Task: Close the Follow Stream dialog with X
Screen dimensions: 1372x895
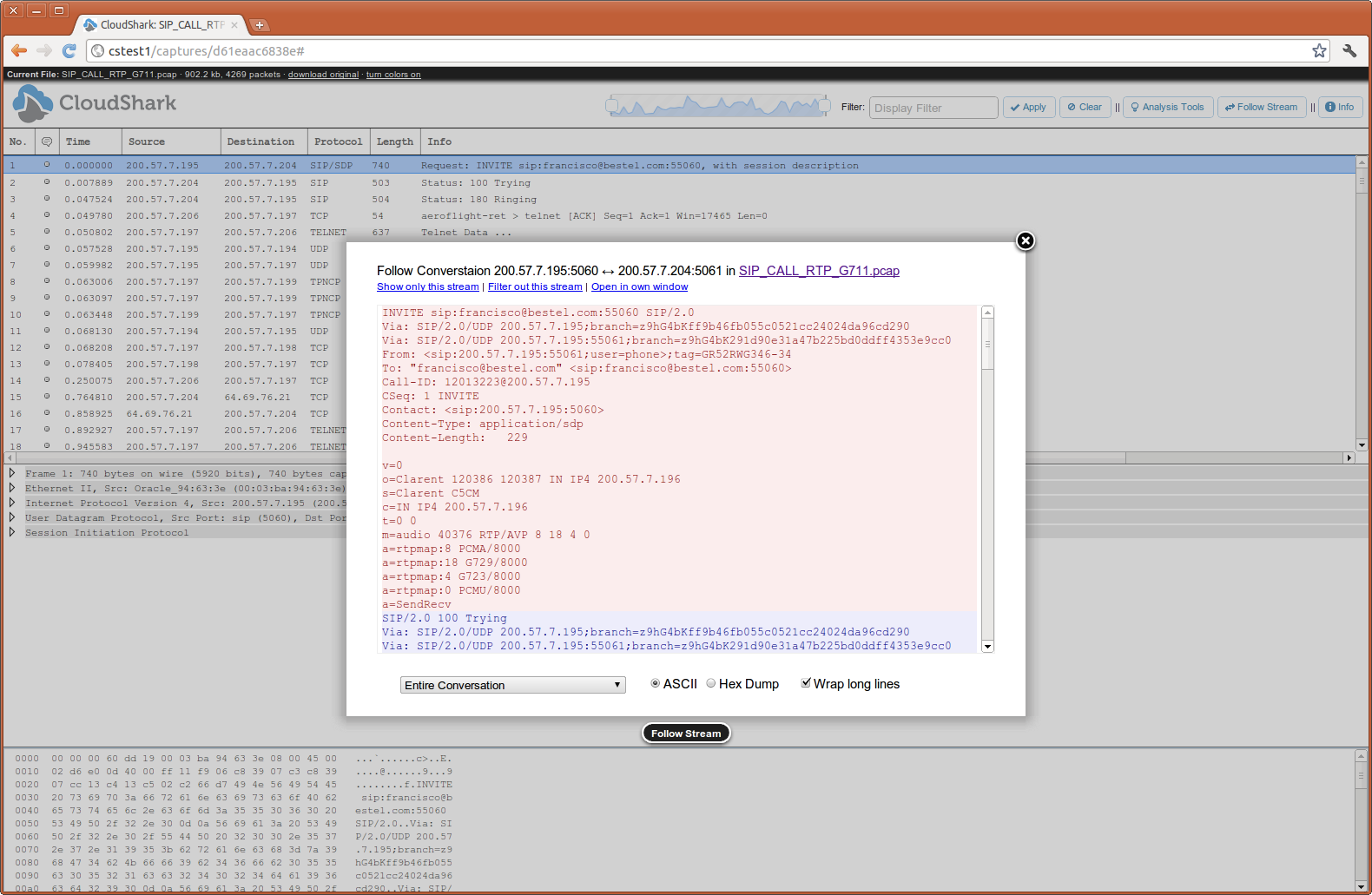Action: coord(1026,240)
